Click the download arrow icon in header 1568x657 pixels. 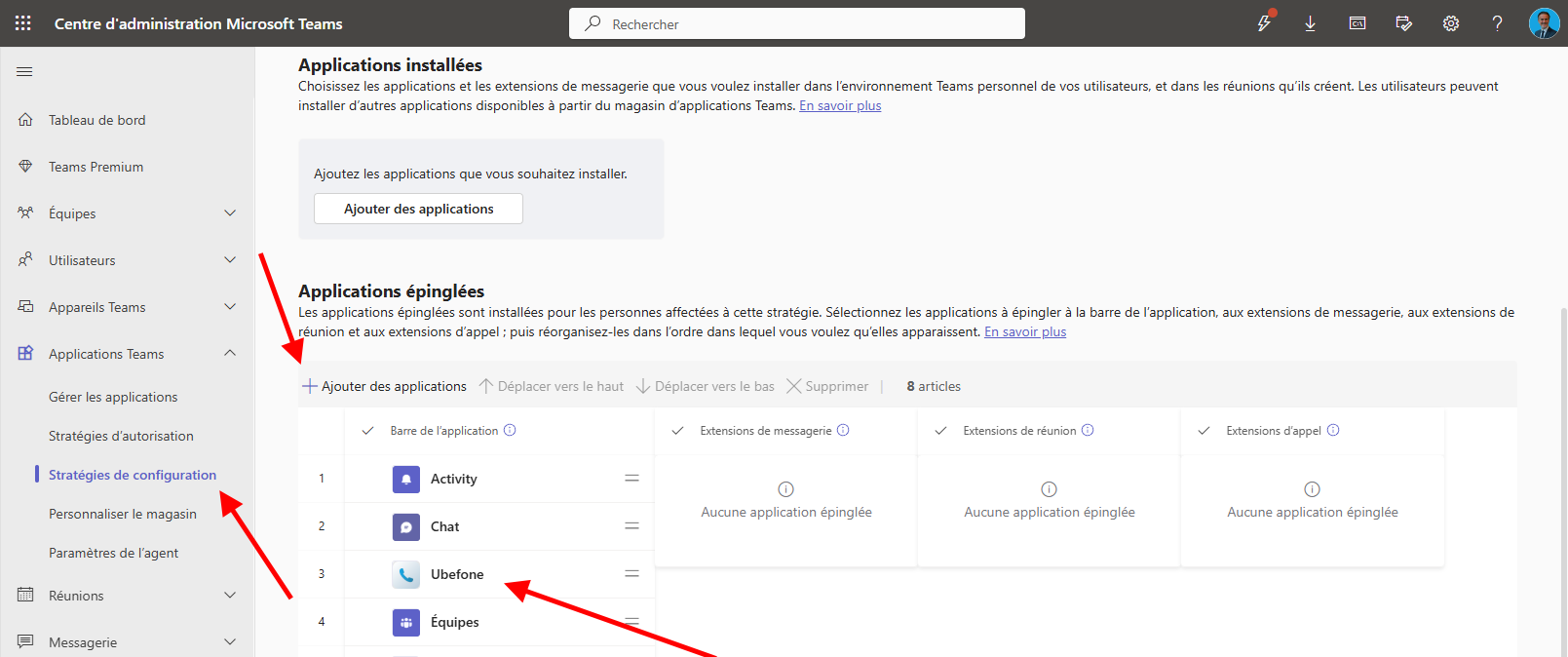pyautogui.click(x=1311, y=23)
